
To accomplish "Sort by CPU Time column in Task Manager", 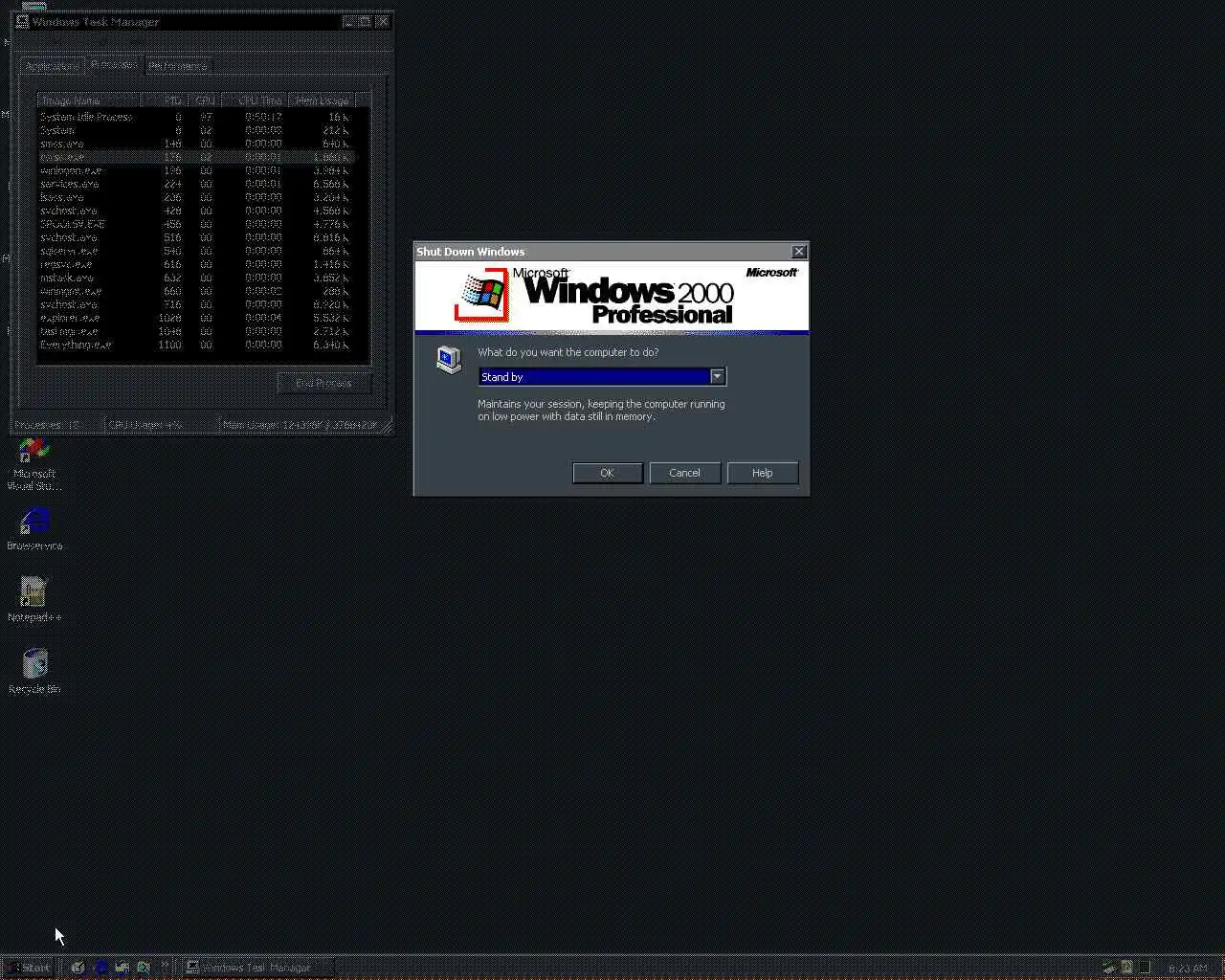I will pos(254,100).
